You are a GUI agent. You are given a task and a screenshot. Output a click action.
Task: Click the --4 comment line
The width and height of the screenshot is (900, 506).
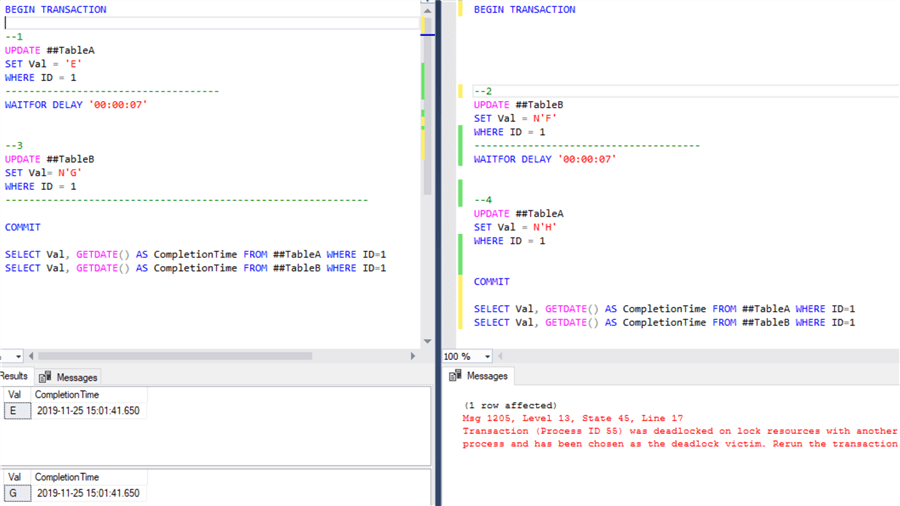[483, 200]
